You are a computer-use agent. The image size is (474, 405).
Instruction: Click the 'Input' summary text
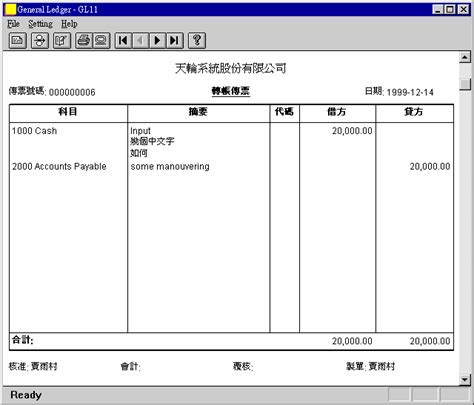click(x=140, y=131)
